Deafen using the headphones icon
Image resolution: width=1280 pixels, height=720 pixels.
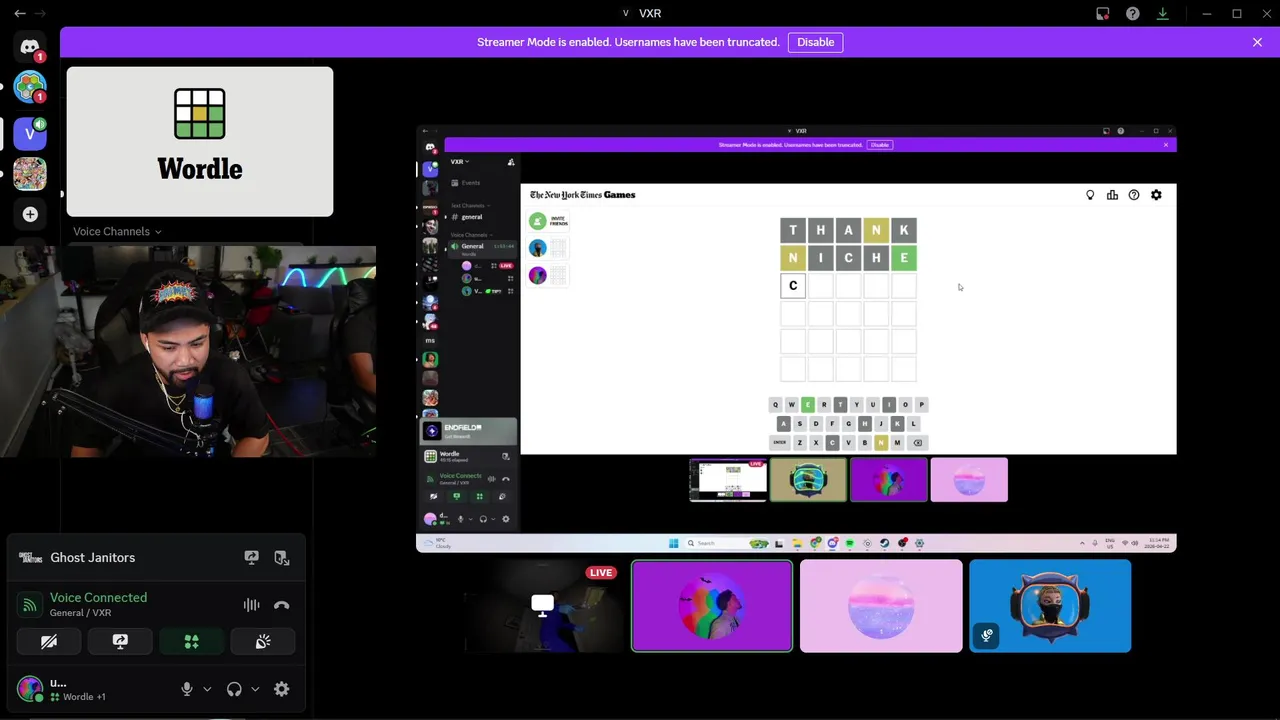pos(234,689)
